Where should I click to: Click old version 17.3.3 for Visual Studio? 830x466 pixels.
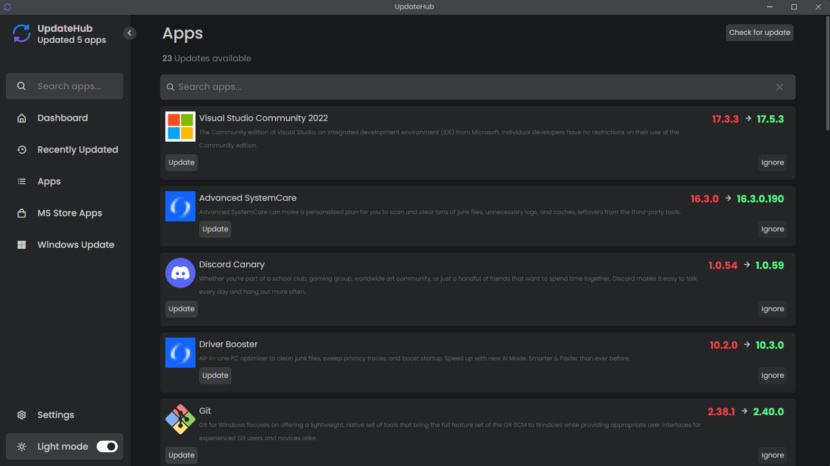(725, 119)
